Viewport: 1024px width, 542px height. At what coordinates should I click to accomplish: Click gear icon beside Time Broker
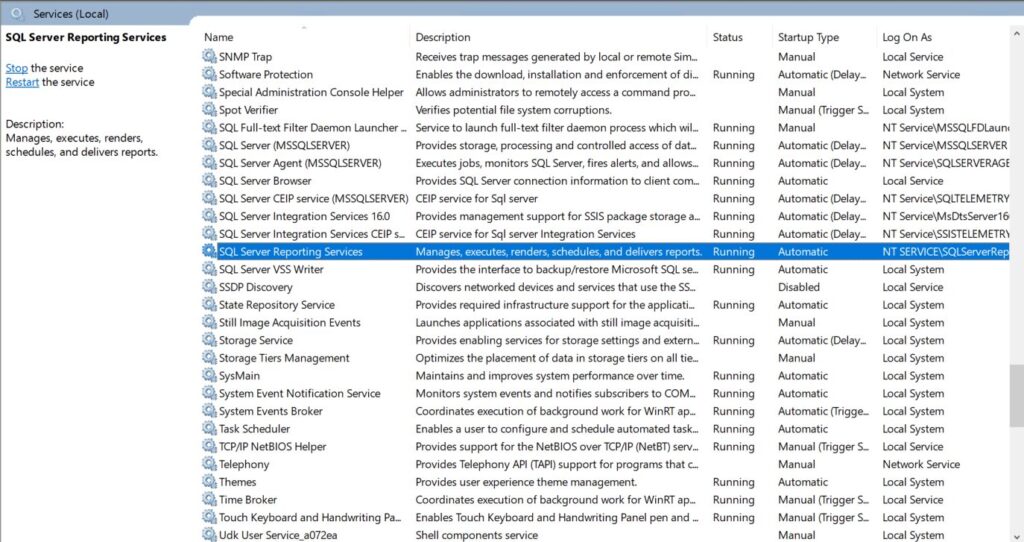coord(209,498)
